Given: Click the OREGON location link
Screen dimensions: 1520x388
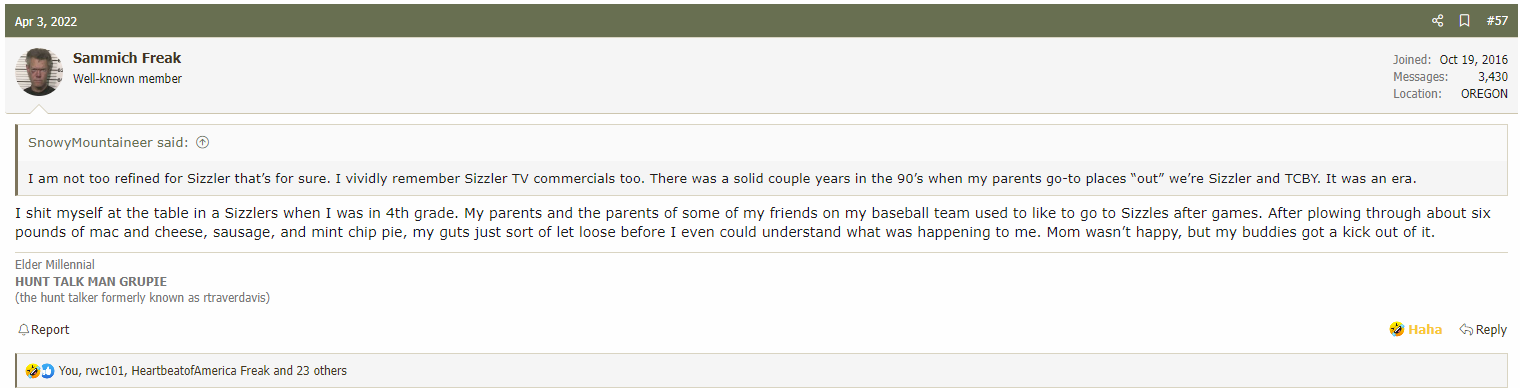Looking at the screenshot, I should [x=1484, y=93].
